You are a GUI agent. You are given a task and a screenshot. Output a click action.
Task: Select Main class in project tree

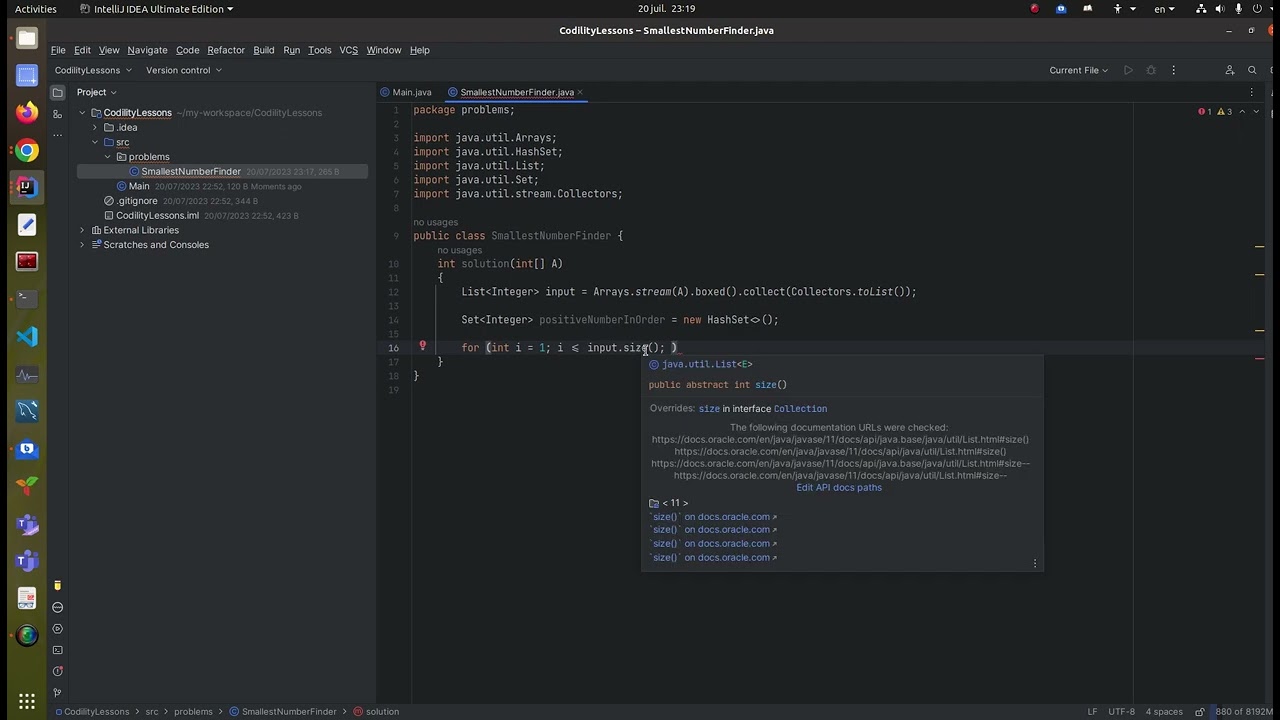pos(139,186)
